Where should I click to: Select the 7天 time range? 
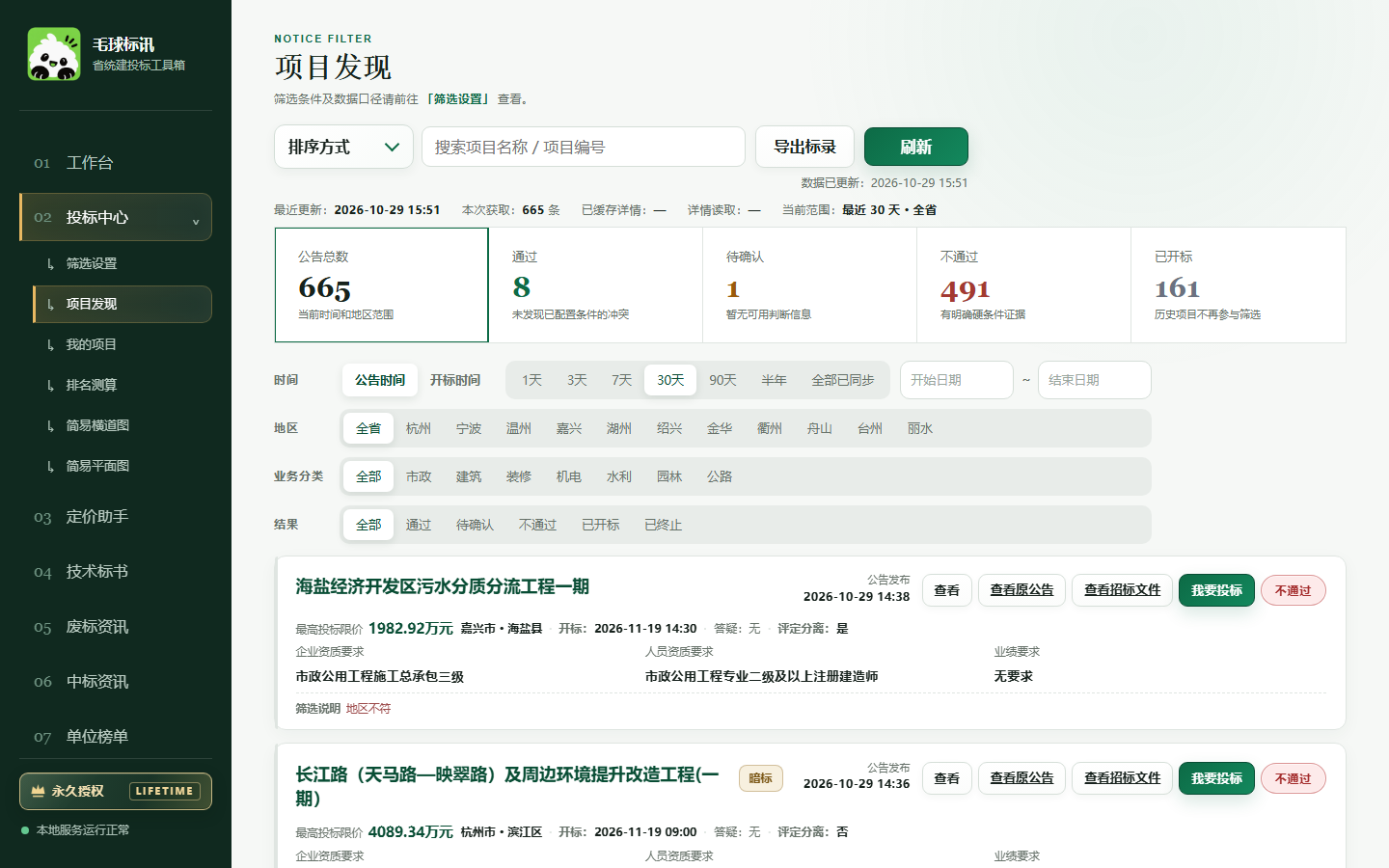[621, 380]
